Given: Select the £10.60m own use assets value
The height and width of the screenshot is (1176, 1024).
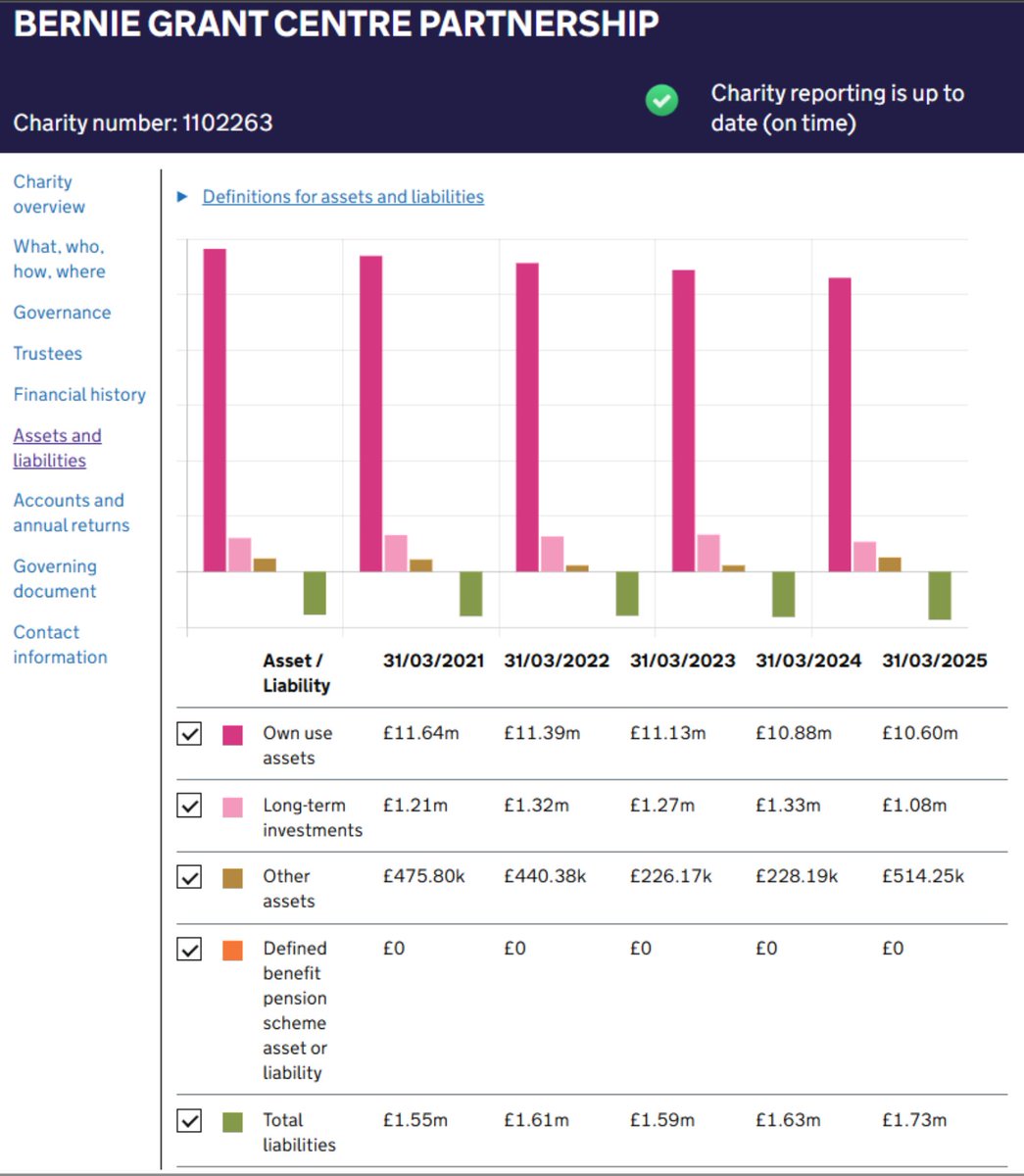Looking at the screenshot, I should pos(920,733).
